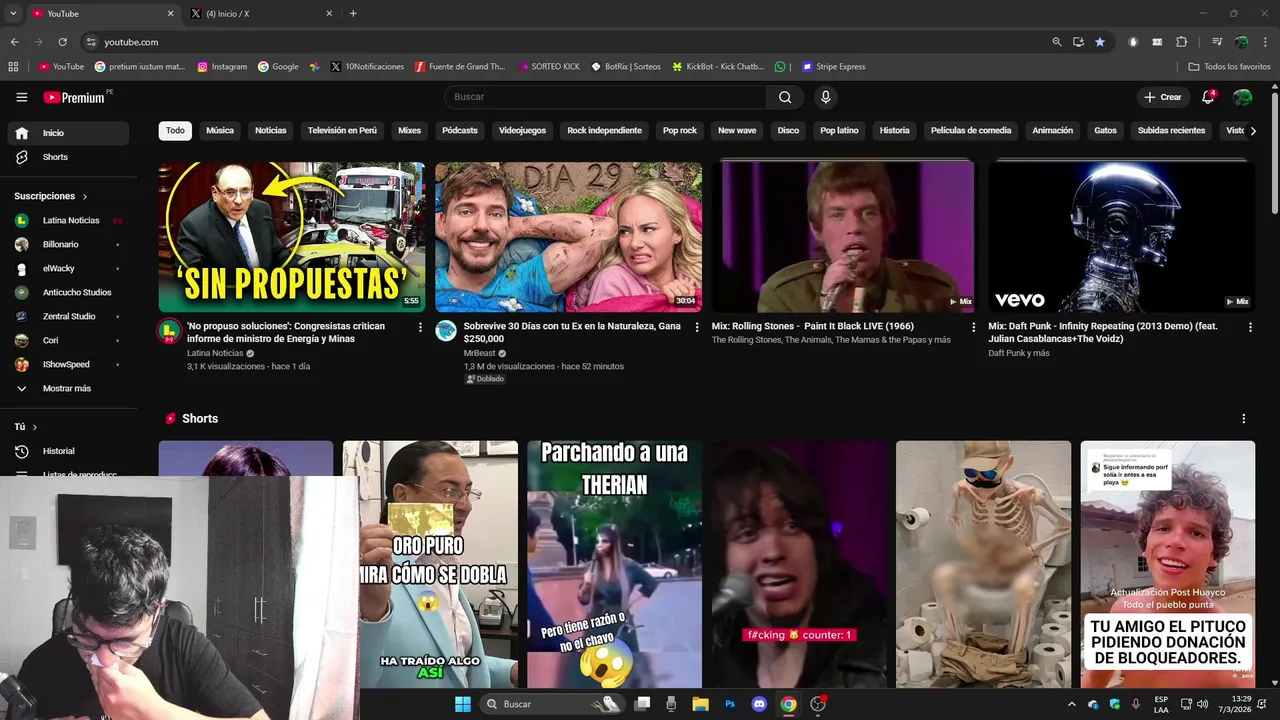1280x720 pixels.
Task: Click the YouTube Premium logo
Action: (x=74, y=97)
